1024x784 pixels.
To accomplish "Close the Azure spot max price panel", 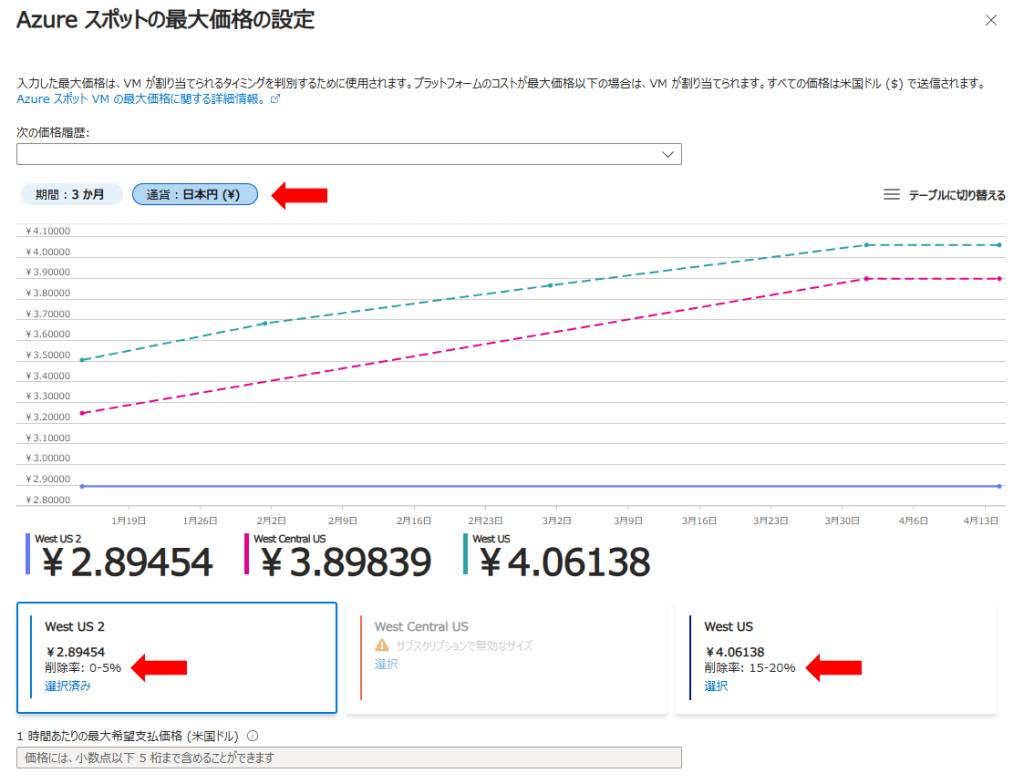I will click(x=991, y=20).
